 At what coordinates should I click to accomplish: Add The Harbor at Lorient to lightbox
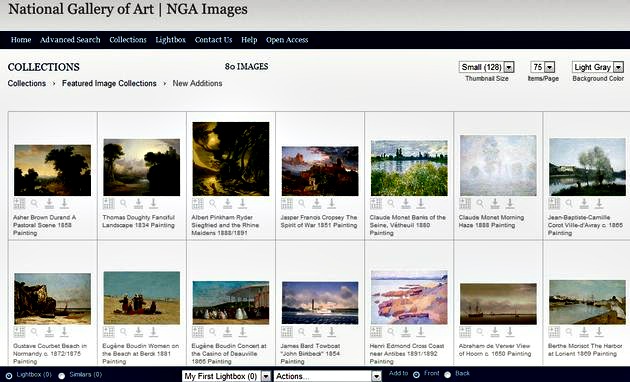[554, 332]
